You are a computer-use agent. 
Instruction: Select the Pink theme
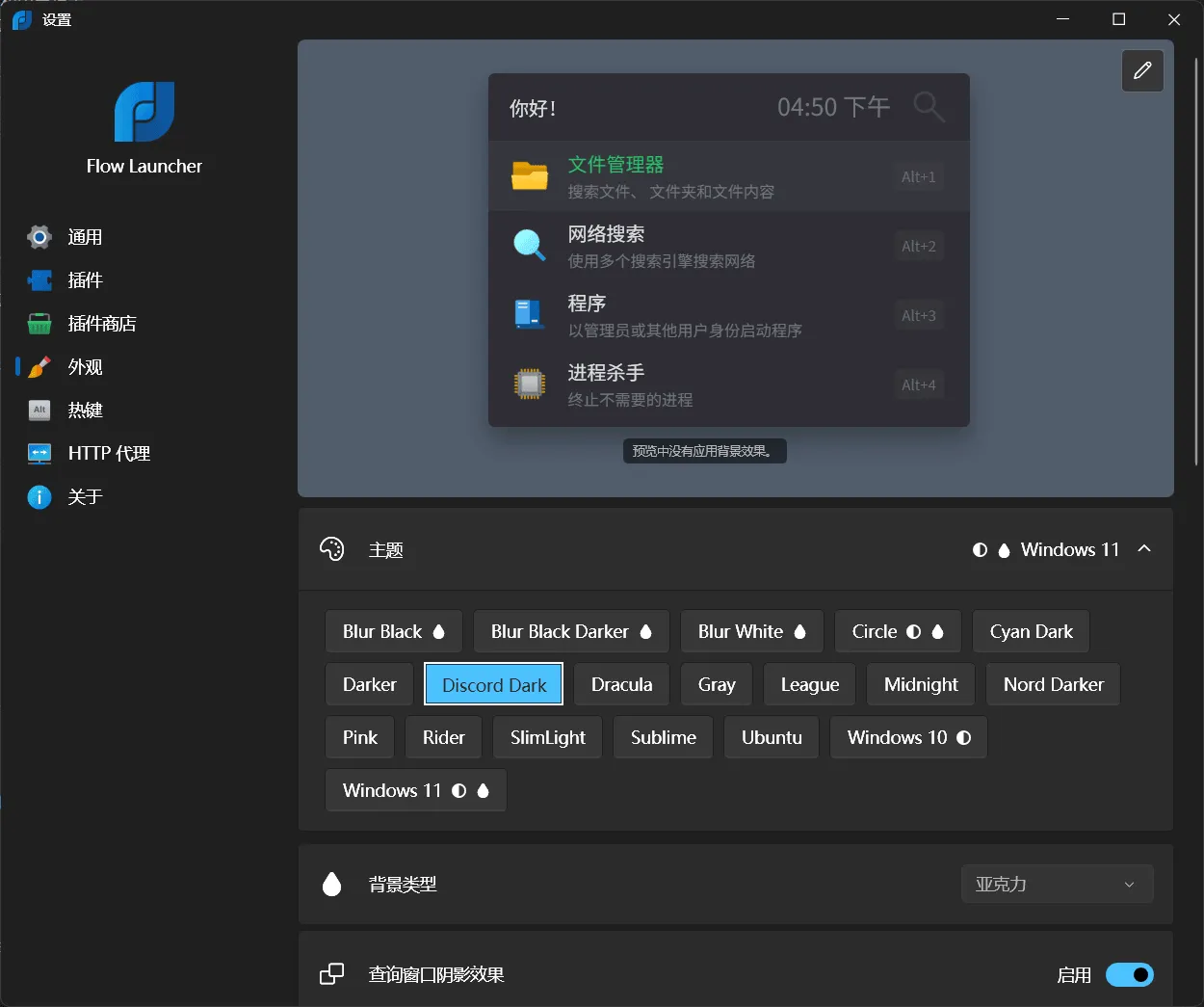360,738
